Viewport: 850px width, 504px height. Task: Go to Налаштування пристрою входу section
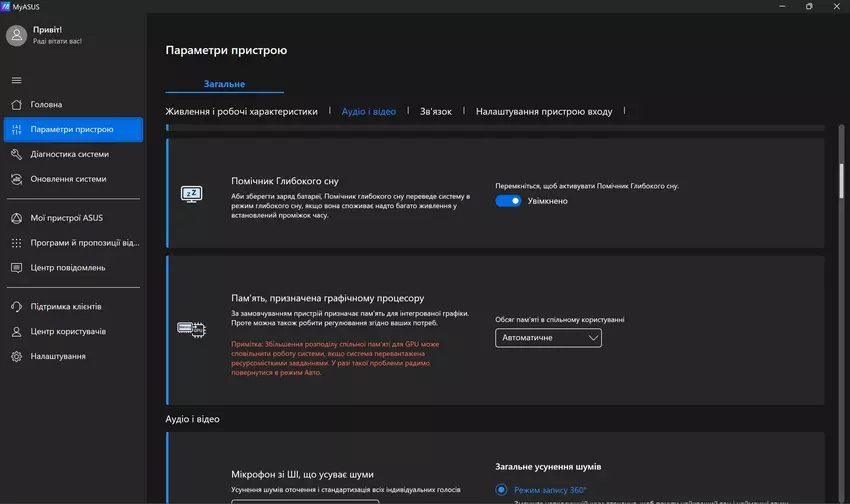(x=543, y=111)
